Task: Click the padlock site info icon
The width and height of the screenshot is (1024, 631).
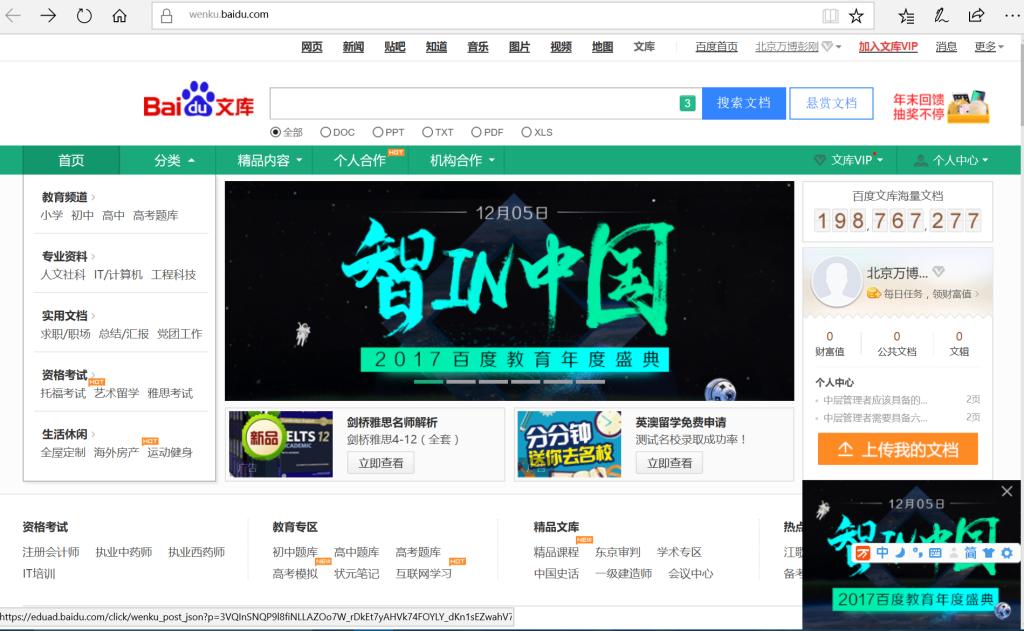Action: pos(167,15)
